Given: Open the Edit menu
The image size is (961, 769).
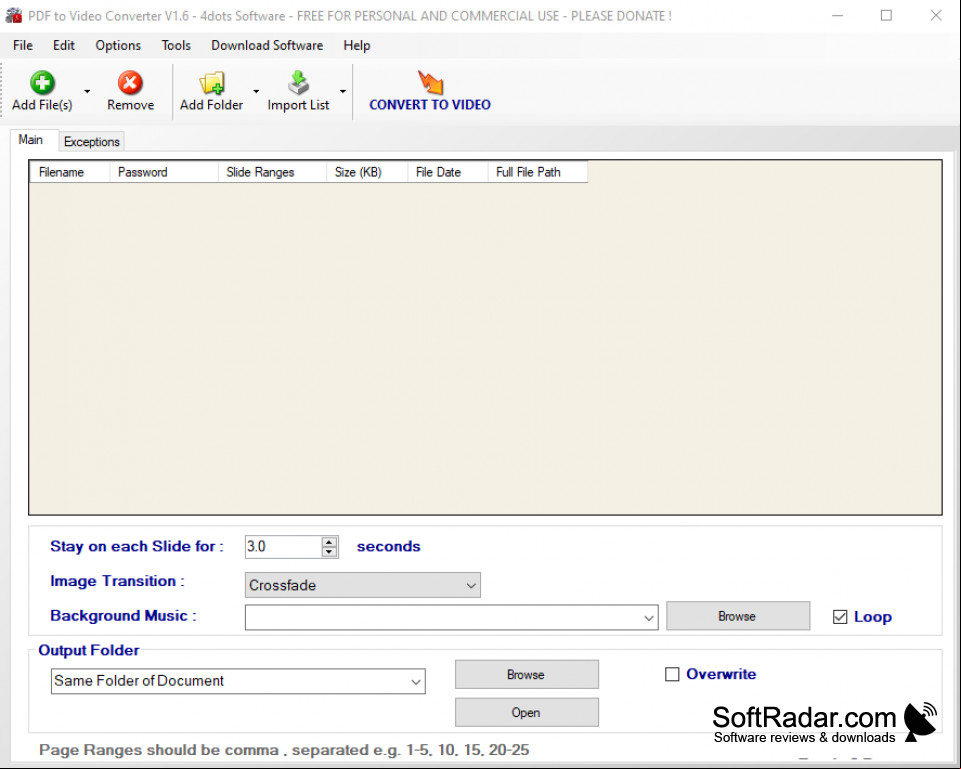Looking at the screenshot, I should click(64, 45).
